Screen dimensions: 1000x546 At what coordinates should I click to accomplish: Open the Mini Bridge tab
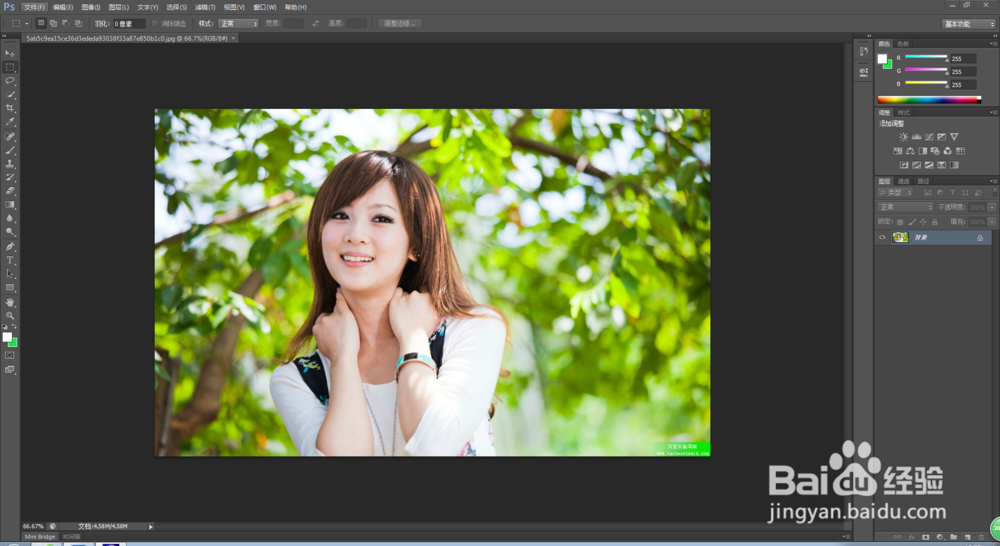click(x=40, y=537)
